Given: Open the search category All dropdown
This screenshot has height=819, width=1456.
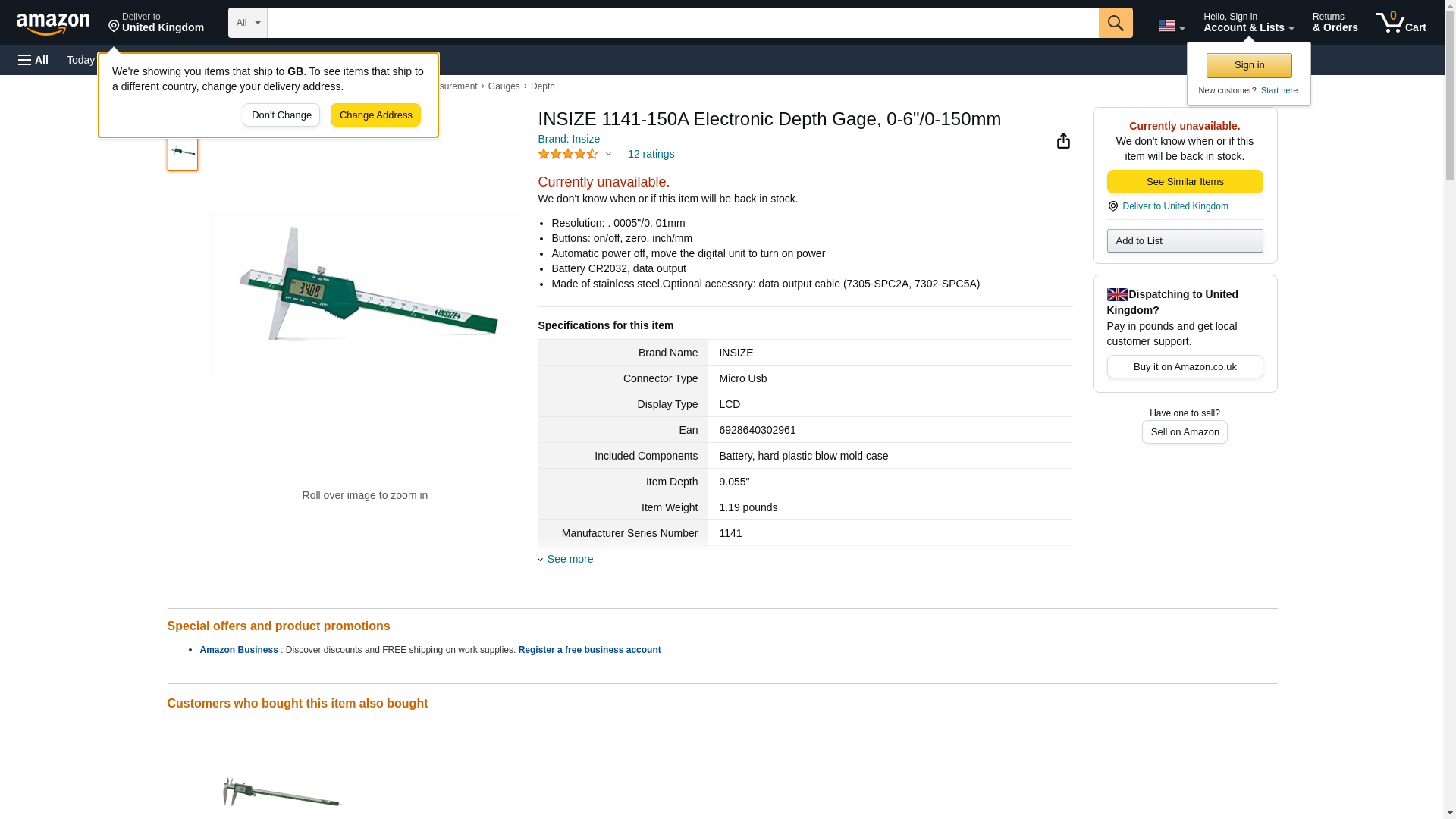Looking at the screenshot, I should [247, 23].
